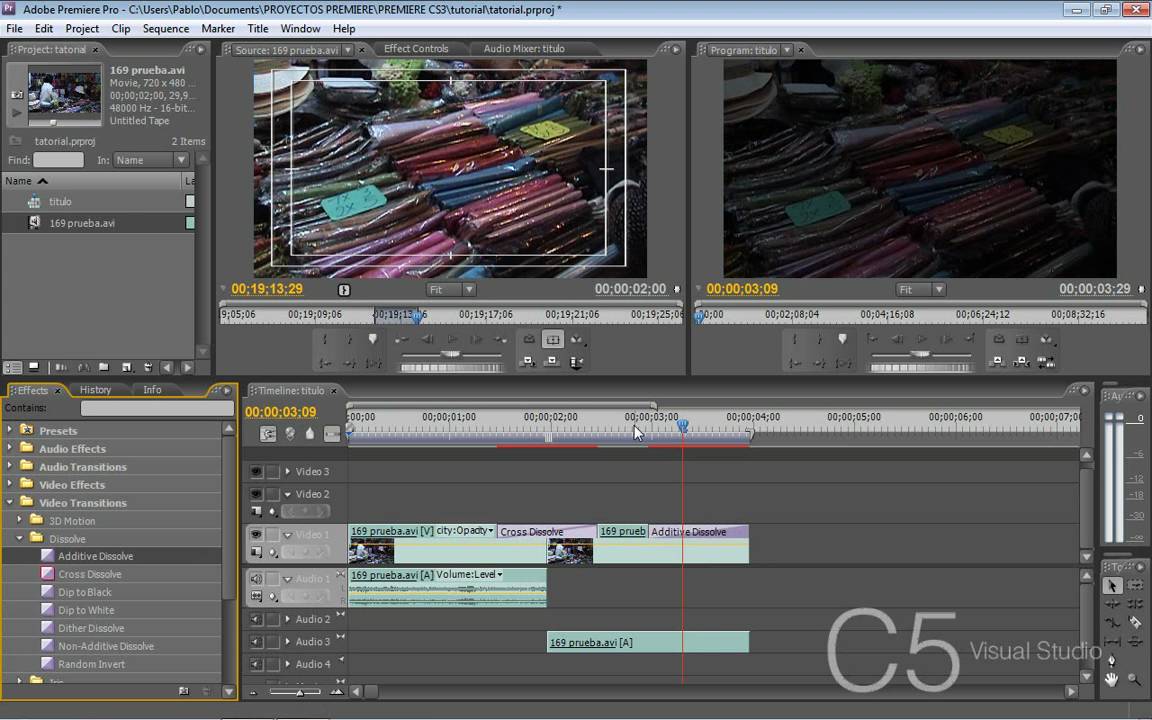Select the Pen tool
The height and width of the screenshot is (720, 1152).
click(1112, 660)
